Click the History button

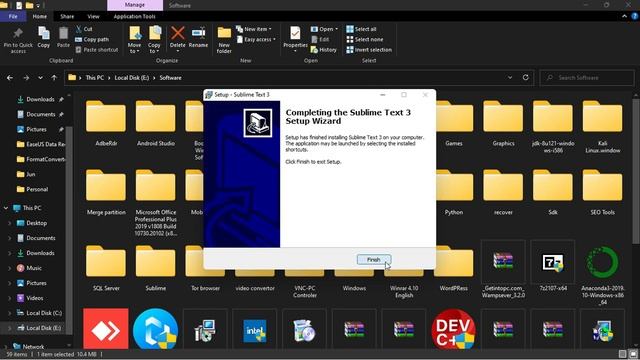pyautogui.click(x=324, y=50)
